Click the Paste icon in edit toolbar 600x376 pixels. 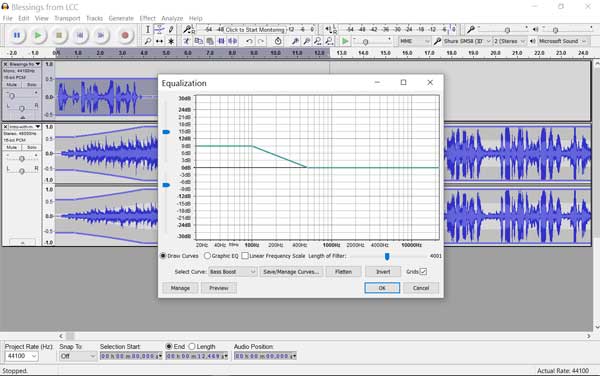tap(210, 41)
